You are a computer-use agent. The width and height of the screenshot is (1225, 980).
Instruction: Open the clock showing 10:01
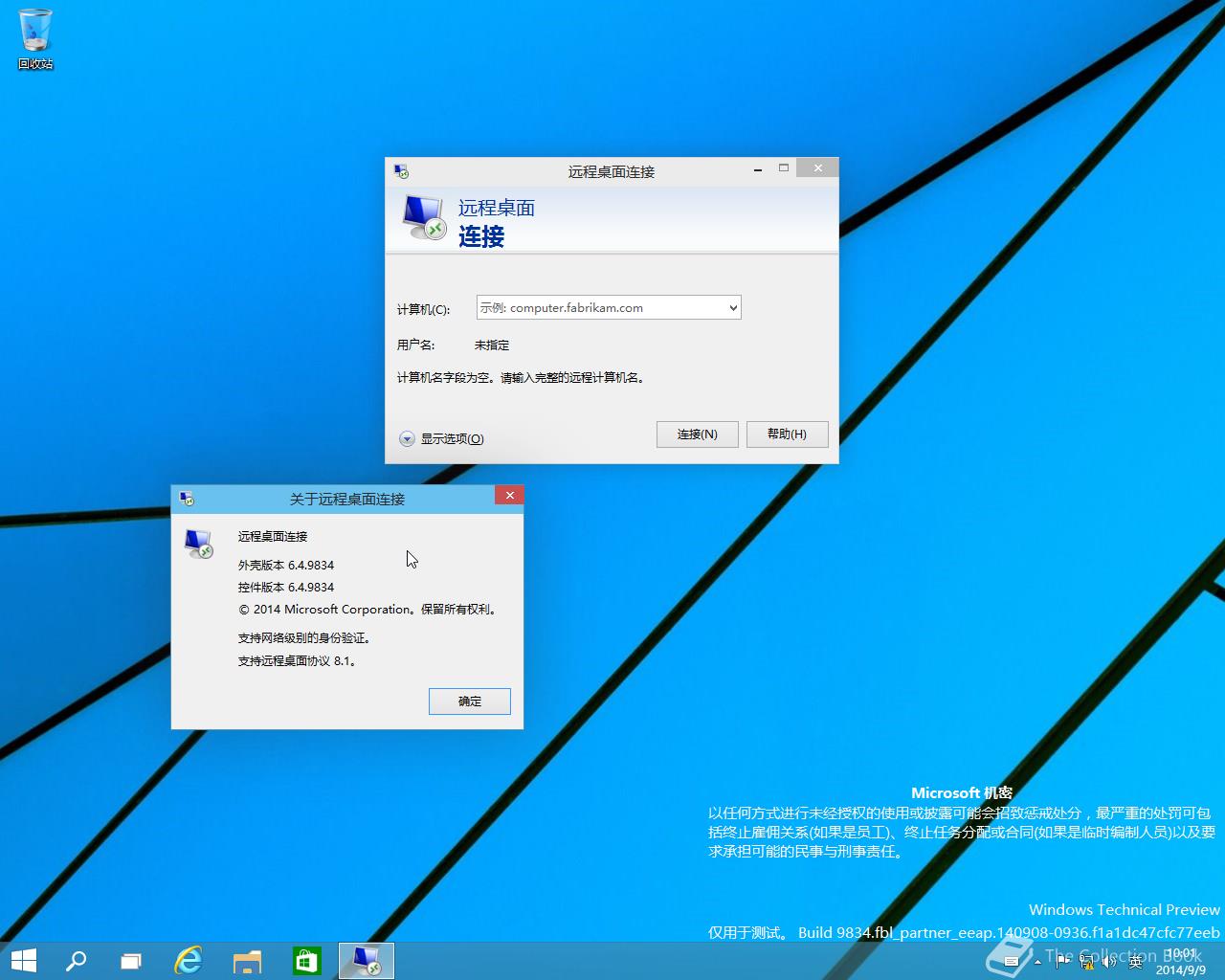(1181, 961)
